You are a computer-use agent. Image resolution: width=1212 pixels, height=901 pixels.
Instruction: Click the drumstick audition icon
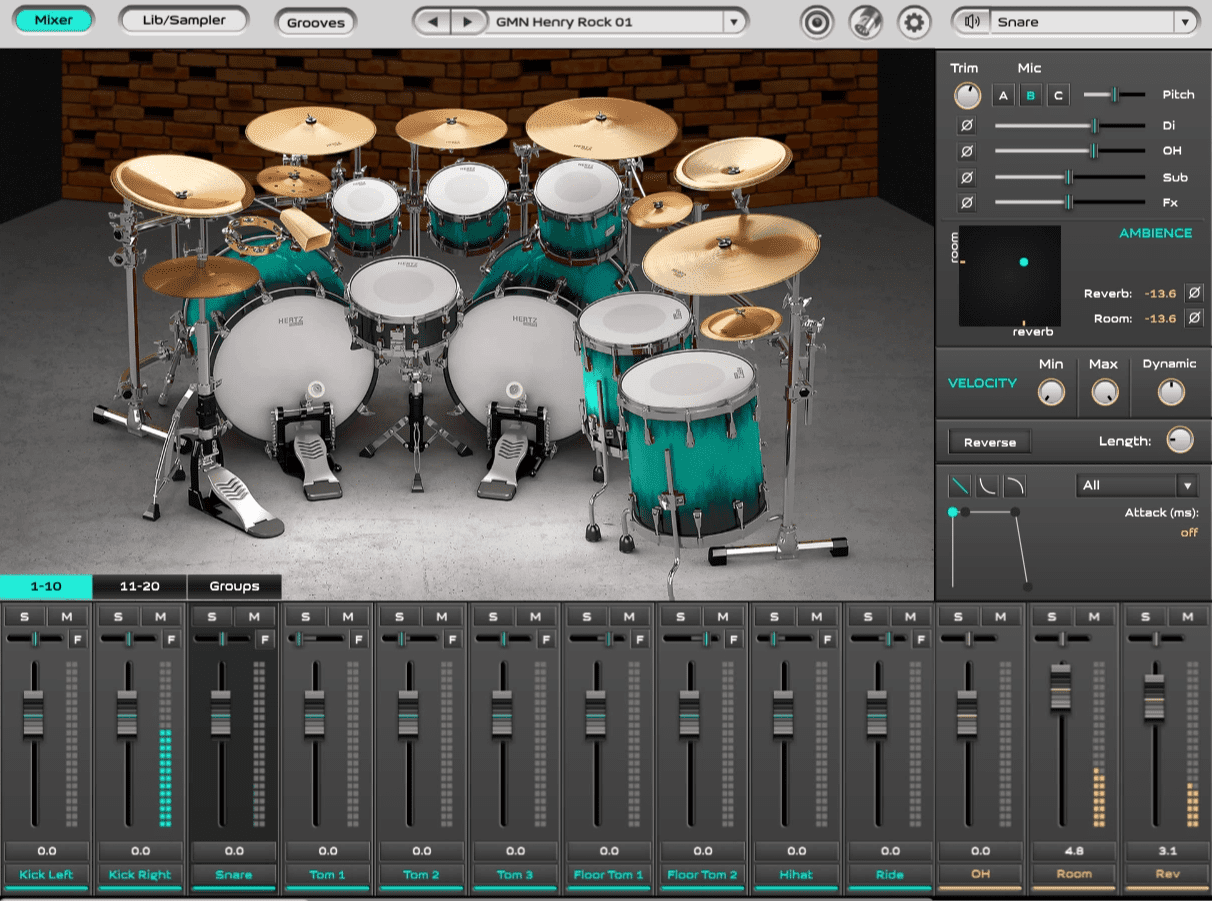pos(865,22)
